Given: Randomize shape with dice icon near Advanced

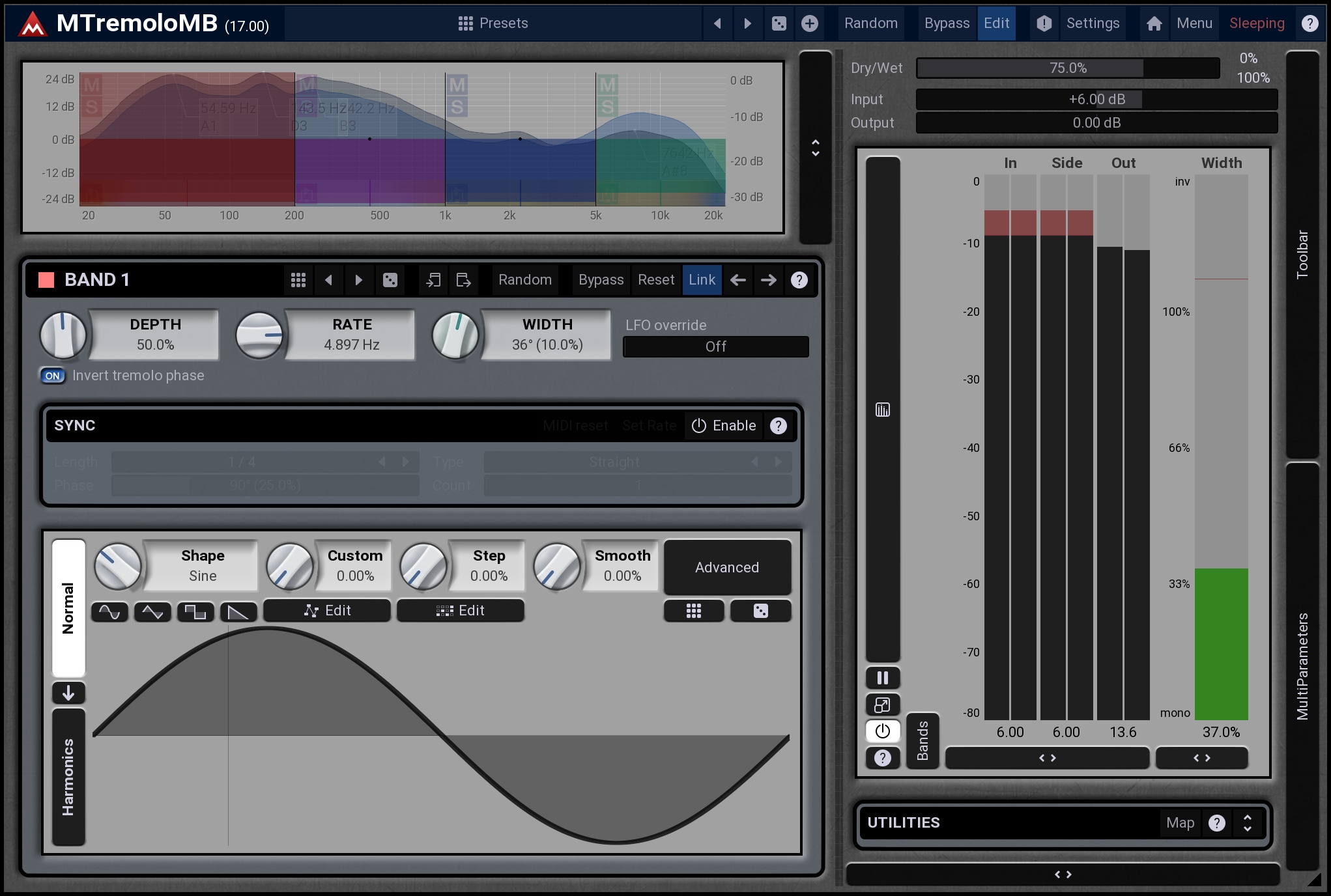Looking at the screenshot, I should click(x=760, y=611).
